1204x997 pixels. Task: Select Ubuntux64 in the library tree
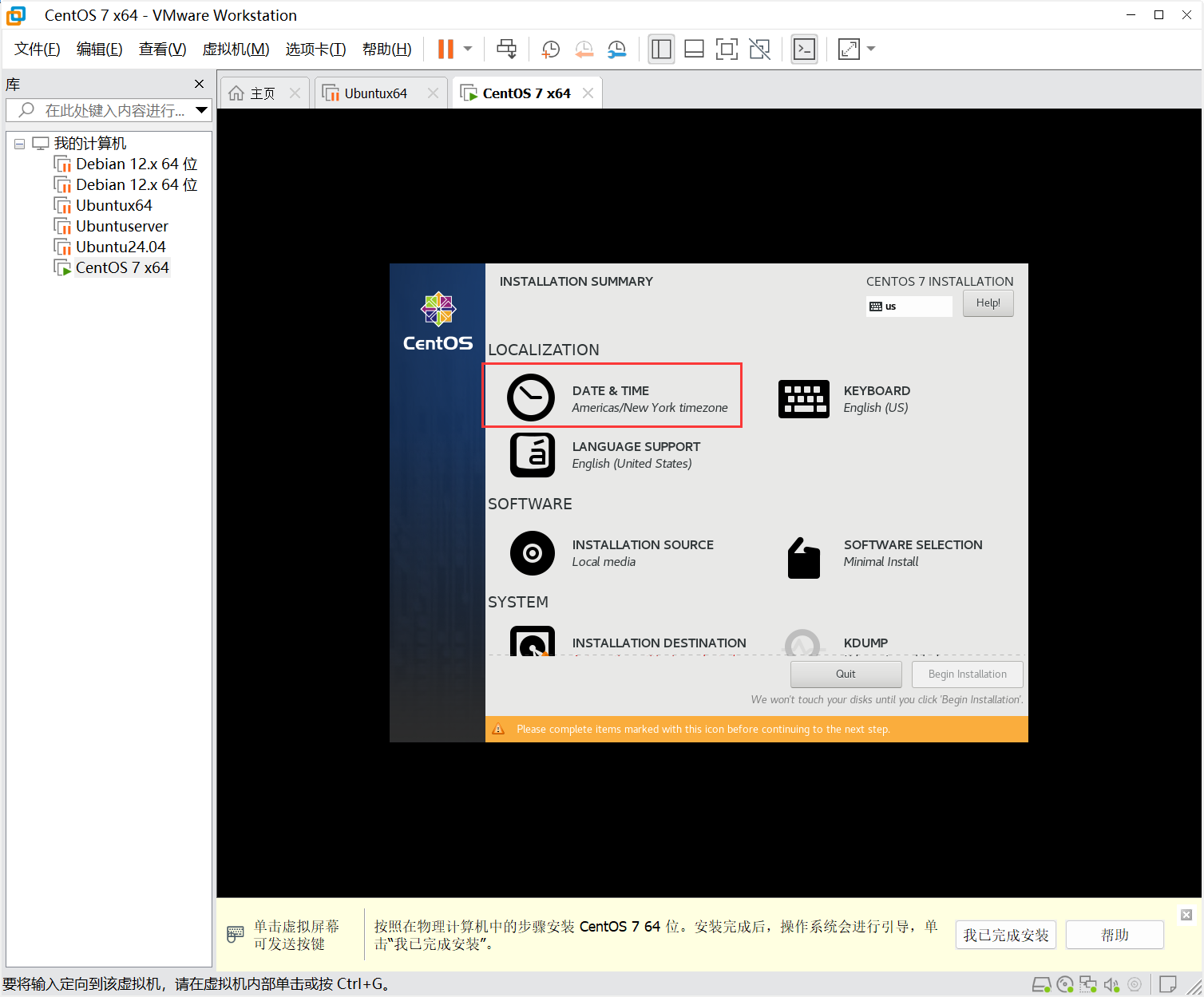[x=113, y=205]
